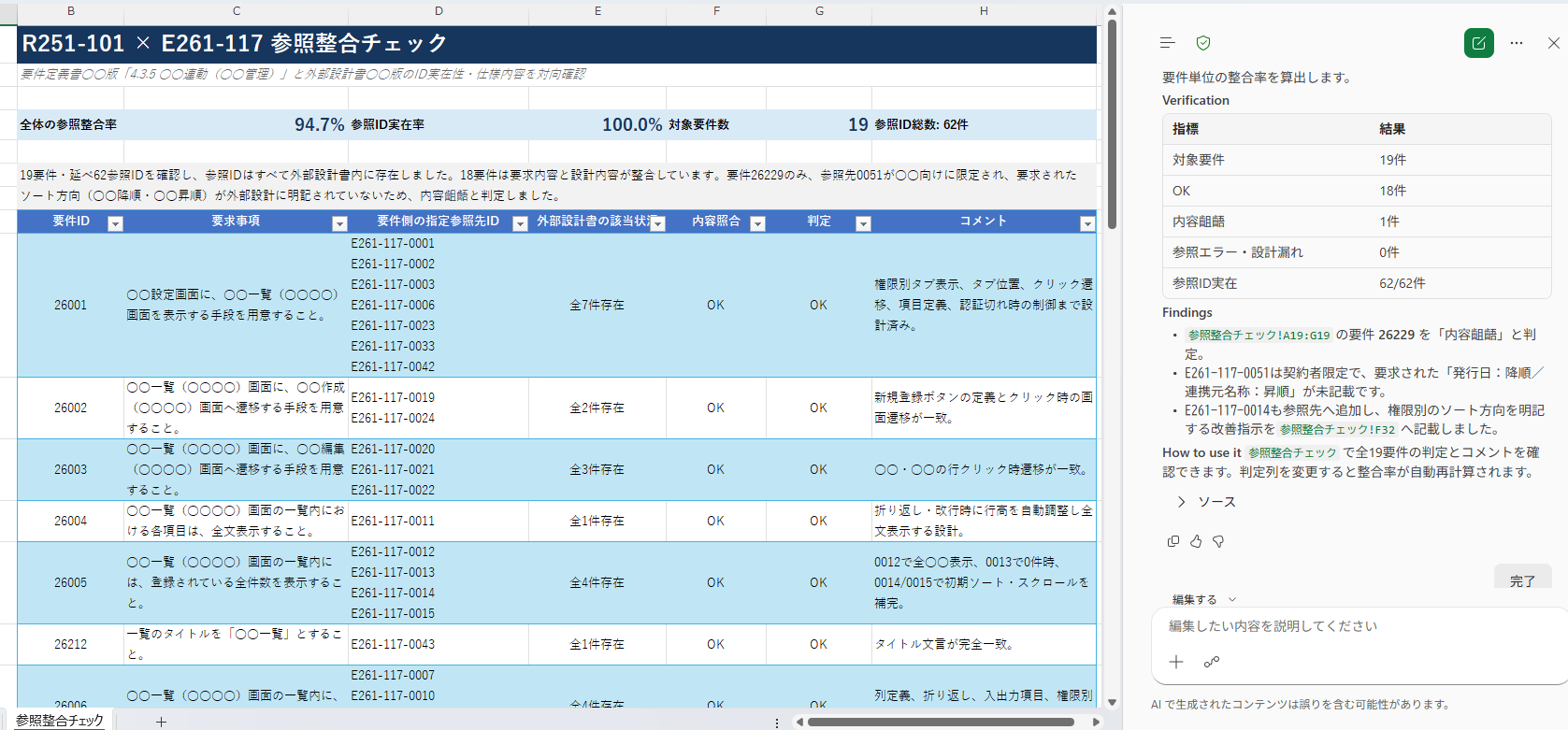Select reference ID cell E261-117-0043
This screenshot has width=1568, height=730.
439,644
